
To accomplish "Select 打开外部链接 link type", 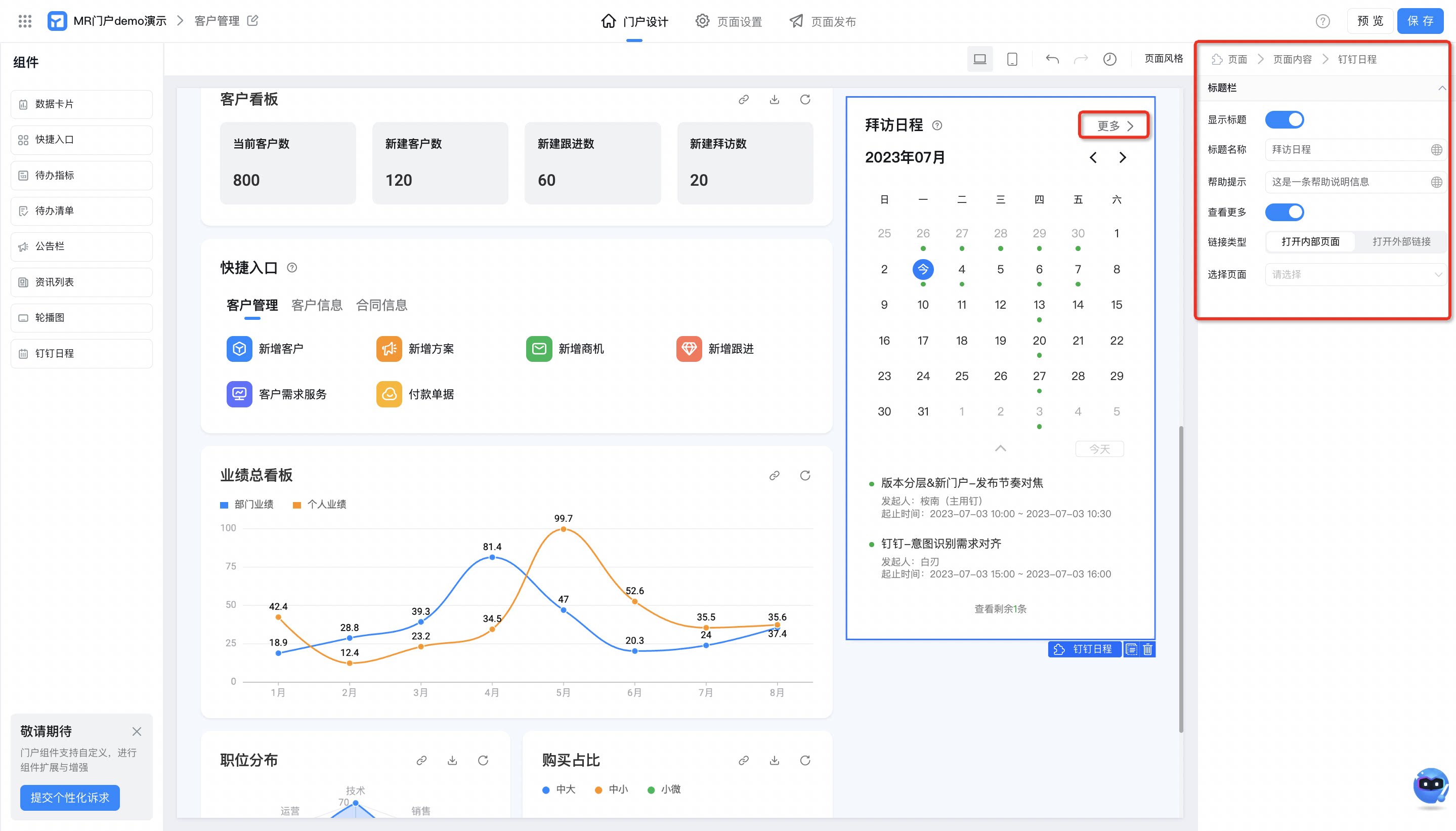I will (x=1401, y=242).
